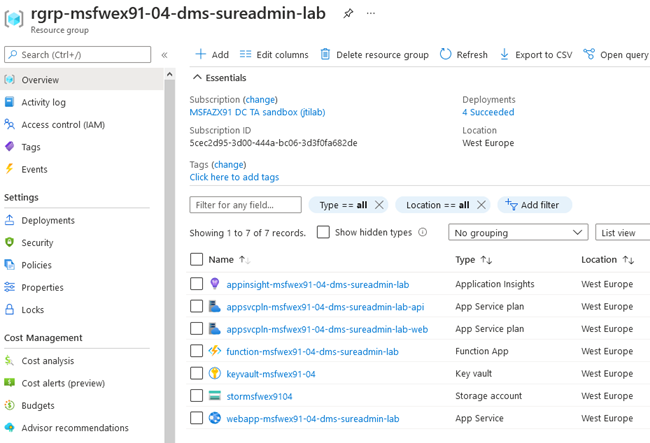Click the Open query icon

(x=589, y=54)
